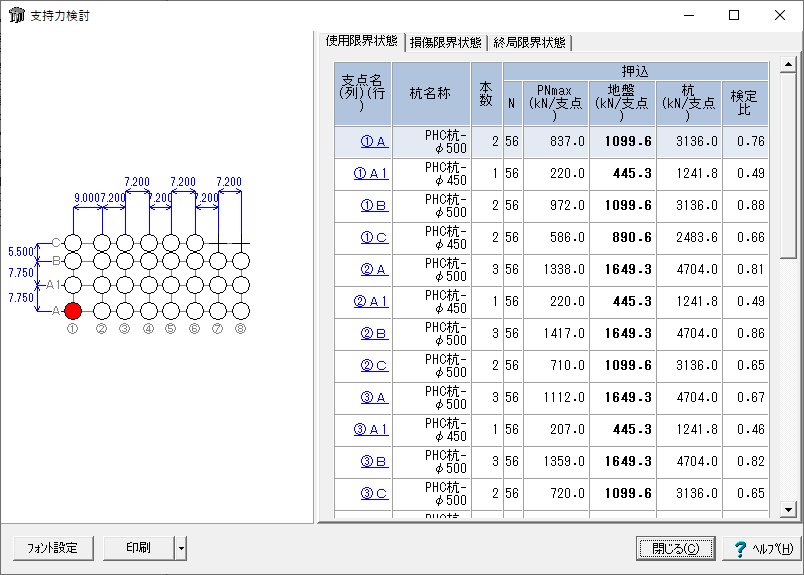Viewport: 804px width, 575px height.
Task: Open support point link ②C
Action: click(x=374, y=366)
